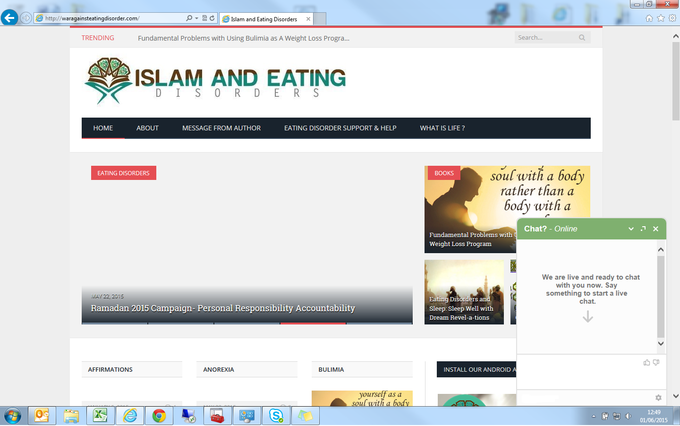This screenshot has height=426, width=680.
Task: Click the taskbar clock showing 12:49
Action: [654, 416]
